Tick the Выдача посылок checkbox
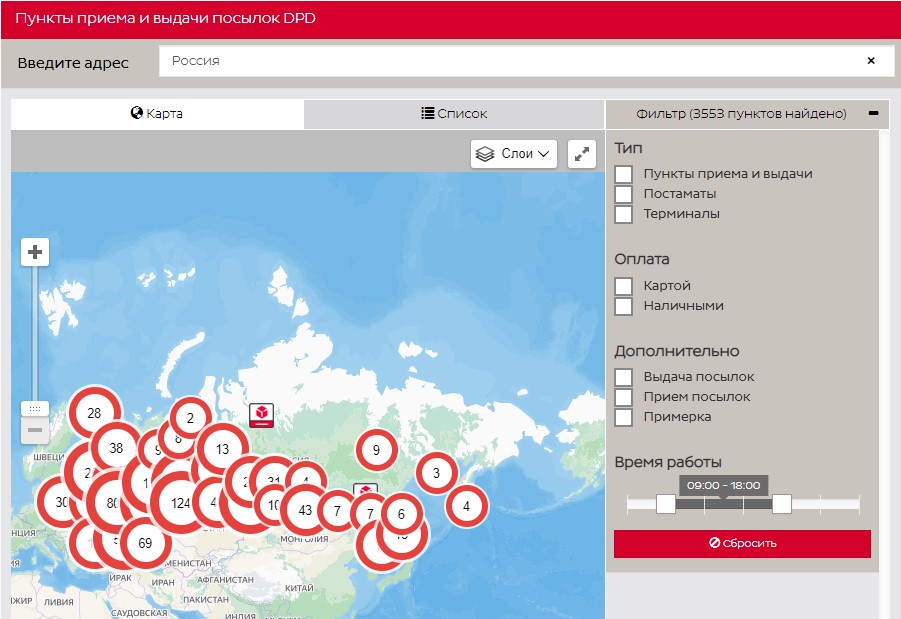This screenshot has width=901, height=619. [x=623, y=377]
